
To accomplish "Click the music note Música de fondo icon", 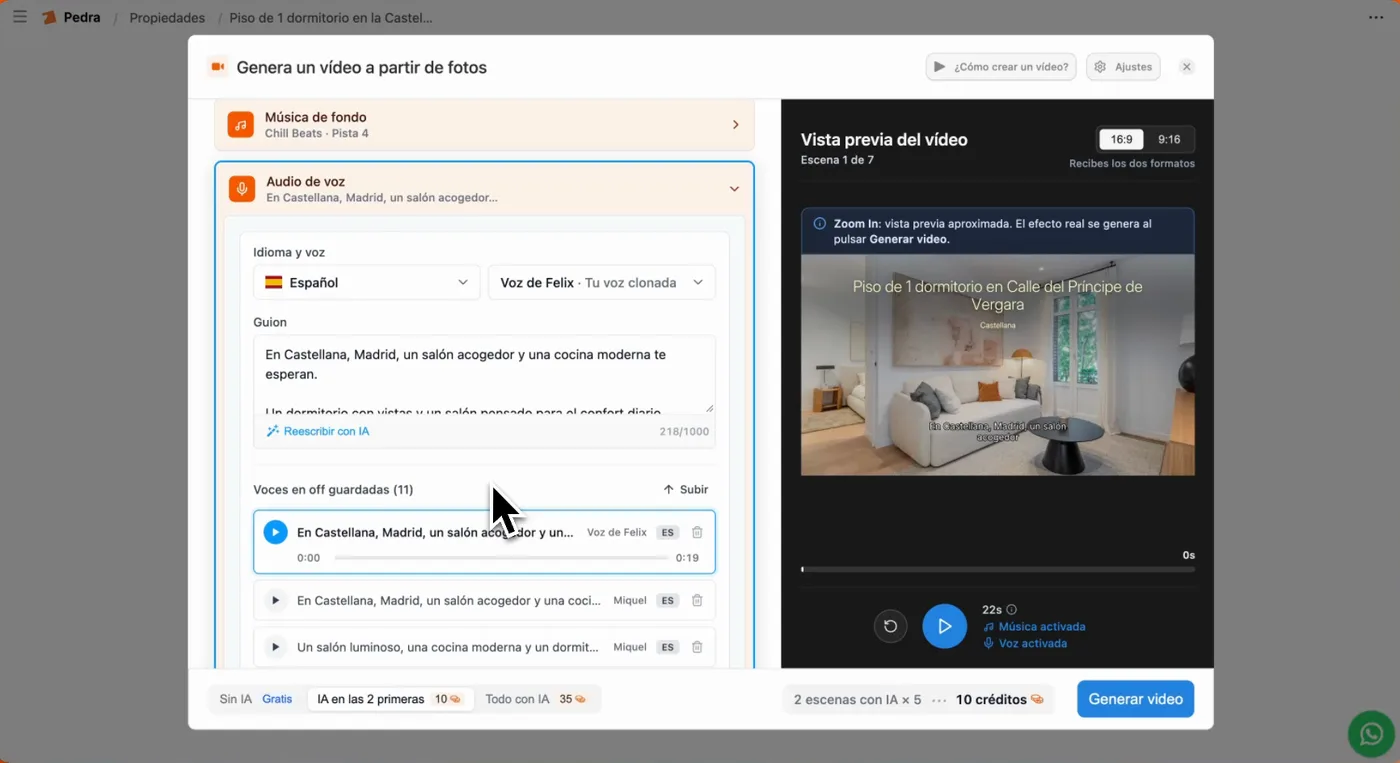I will [x=240, y=125].
